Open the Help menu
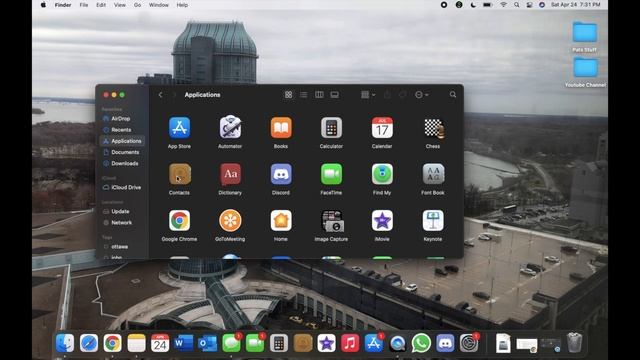 [x=182, y=5]
